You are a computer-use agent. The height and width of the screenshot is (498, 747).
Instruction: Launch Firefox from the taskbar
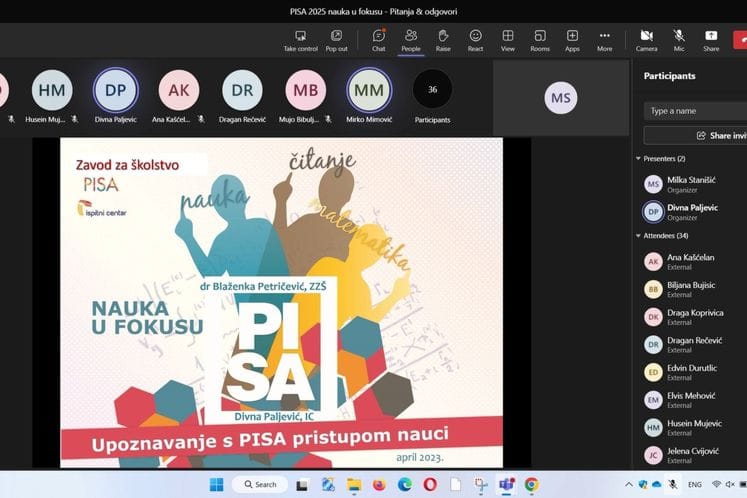coord(379,485)
